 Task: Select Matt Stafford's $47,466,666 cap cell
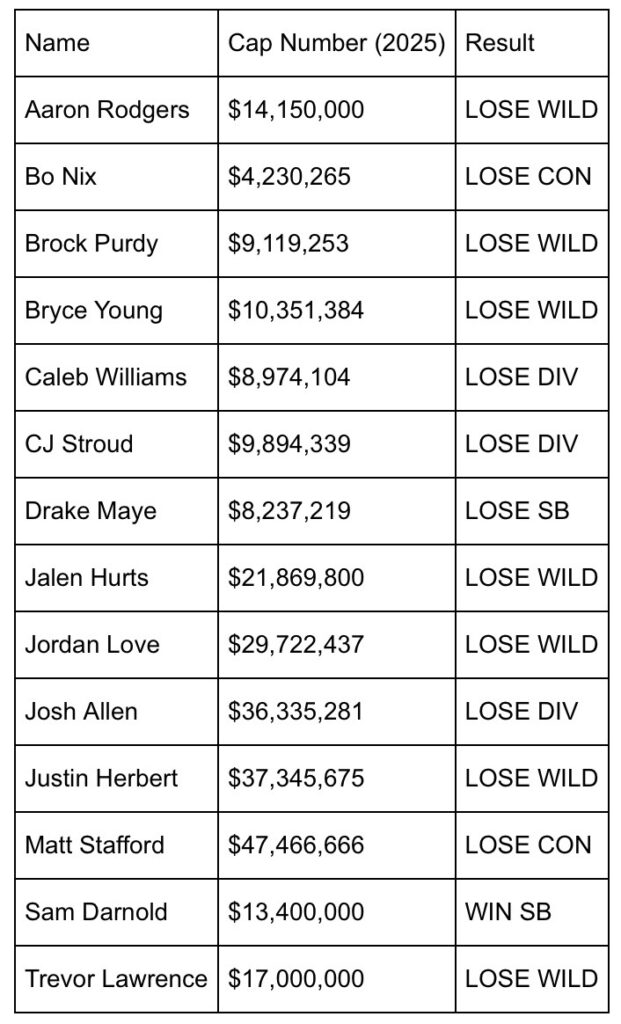[296, 846]
